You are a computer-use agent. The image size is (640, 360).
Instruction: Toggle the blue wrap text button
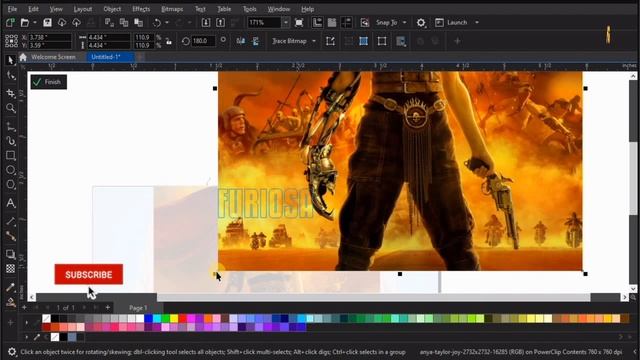364,41
